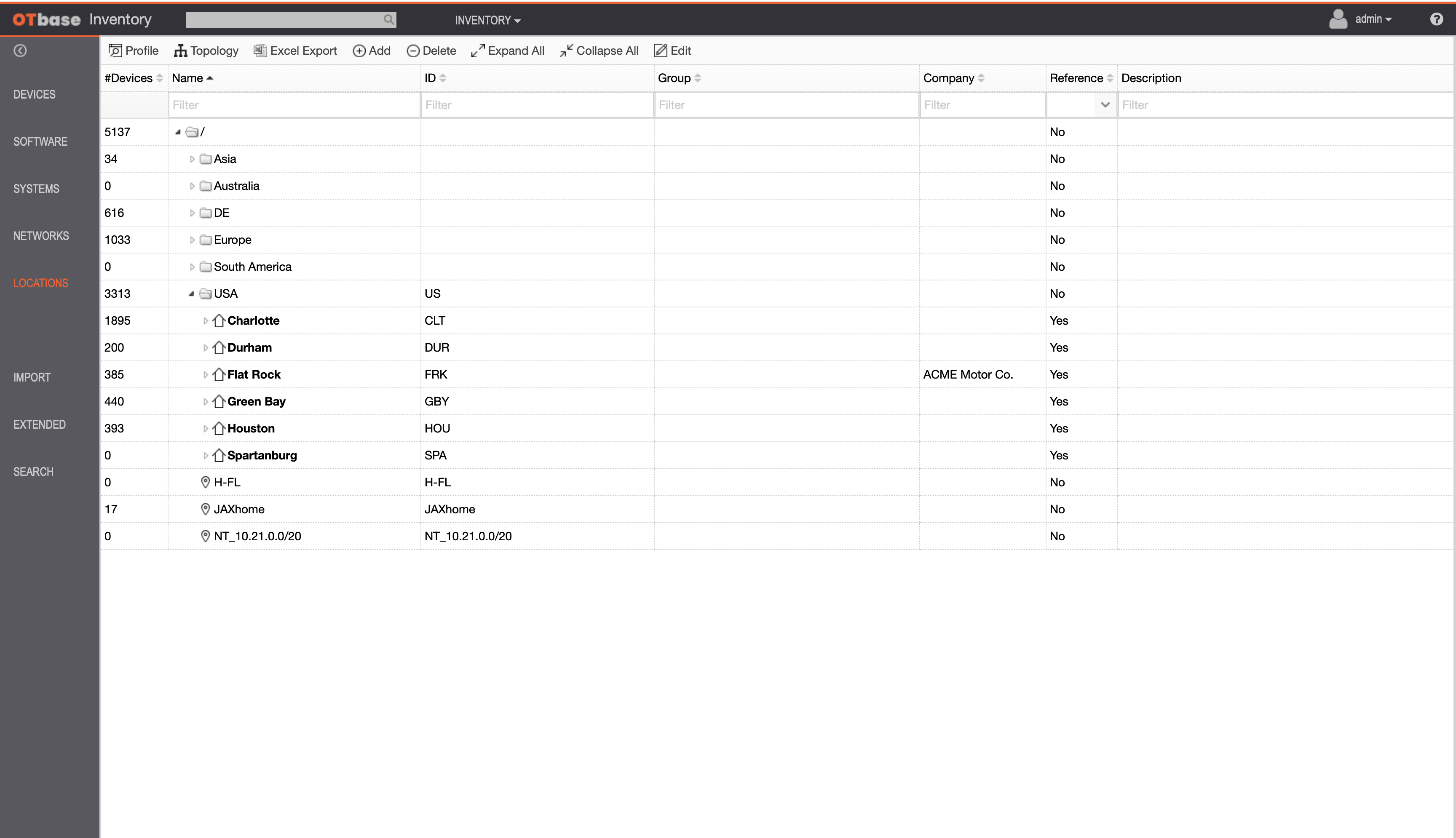The width and height of the screenshot is (1456, 838).
Task: Open the INVENTORY menu
Action: pos(487,20)
